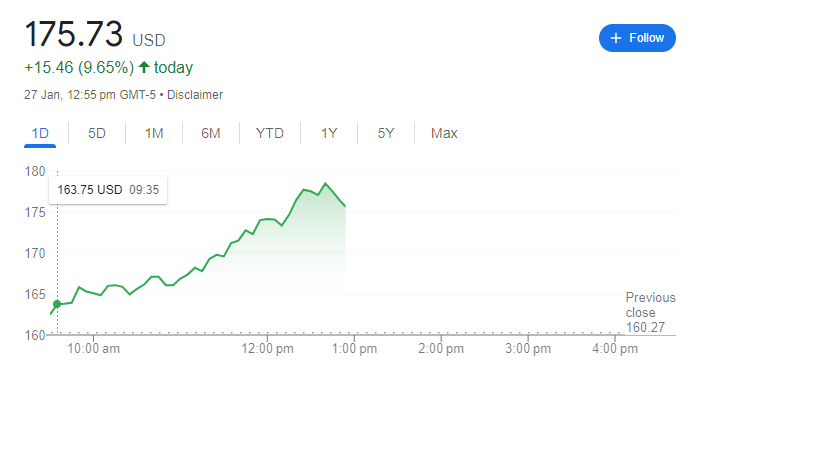Select the 6M time range
The height and width of the screenshot is (460, 819).
coord(211,133)
